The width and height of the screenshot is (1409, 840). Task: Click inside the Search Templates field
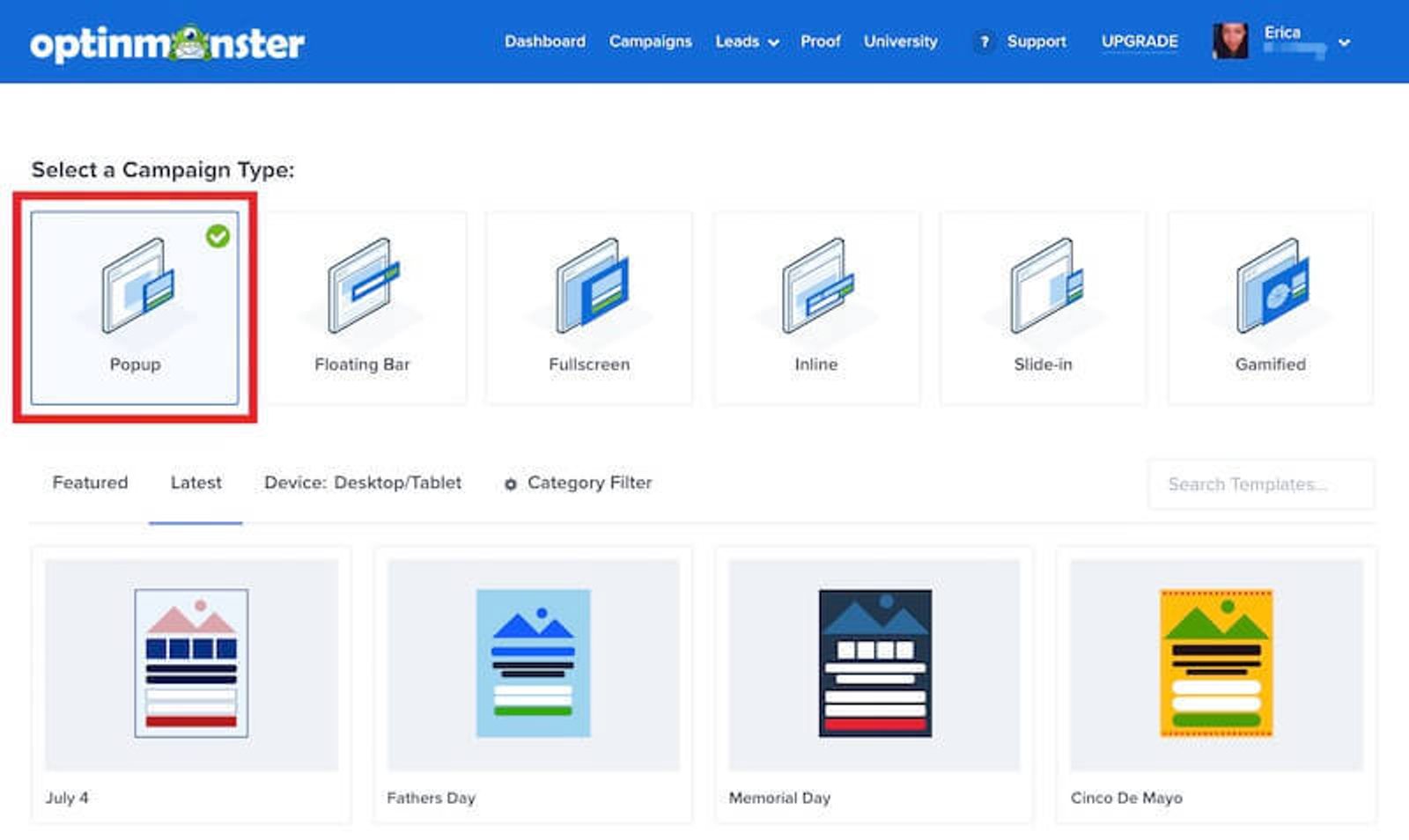point(1261,484)
